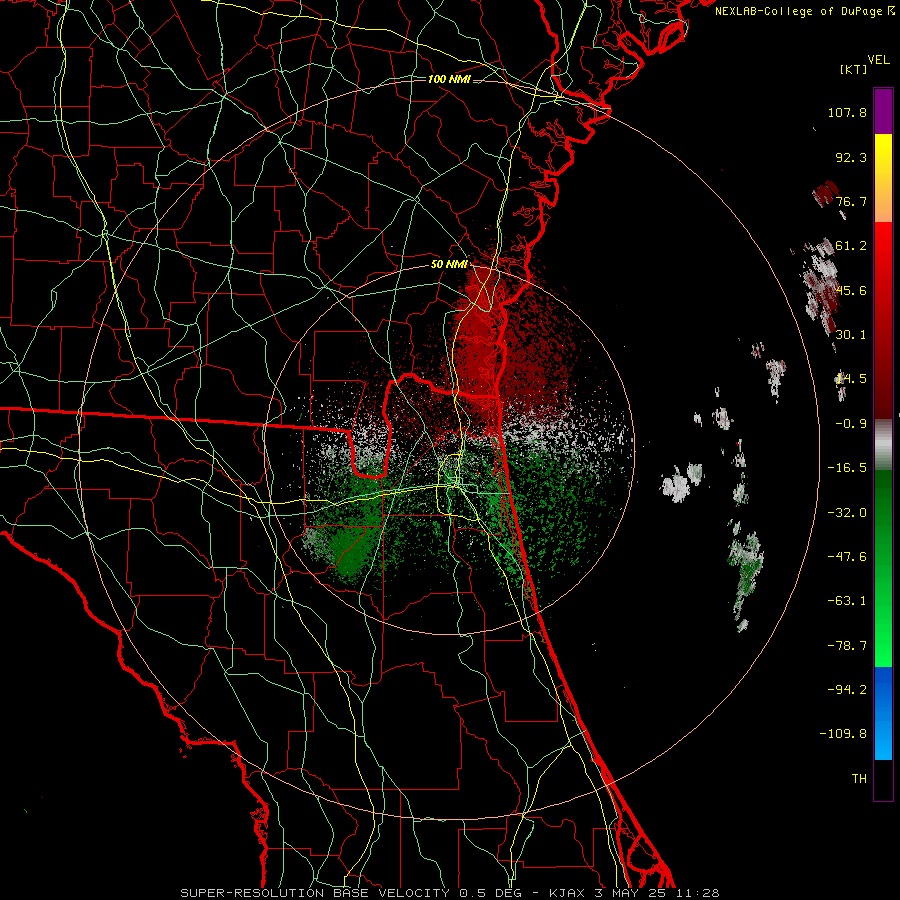The height and width of the screenshot is (900, 900).
Task: Click the [KT] units label
Action: [x=854, y=69]
